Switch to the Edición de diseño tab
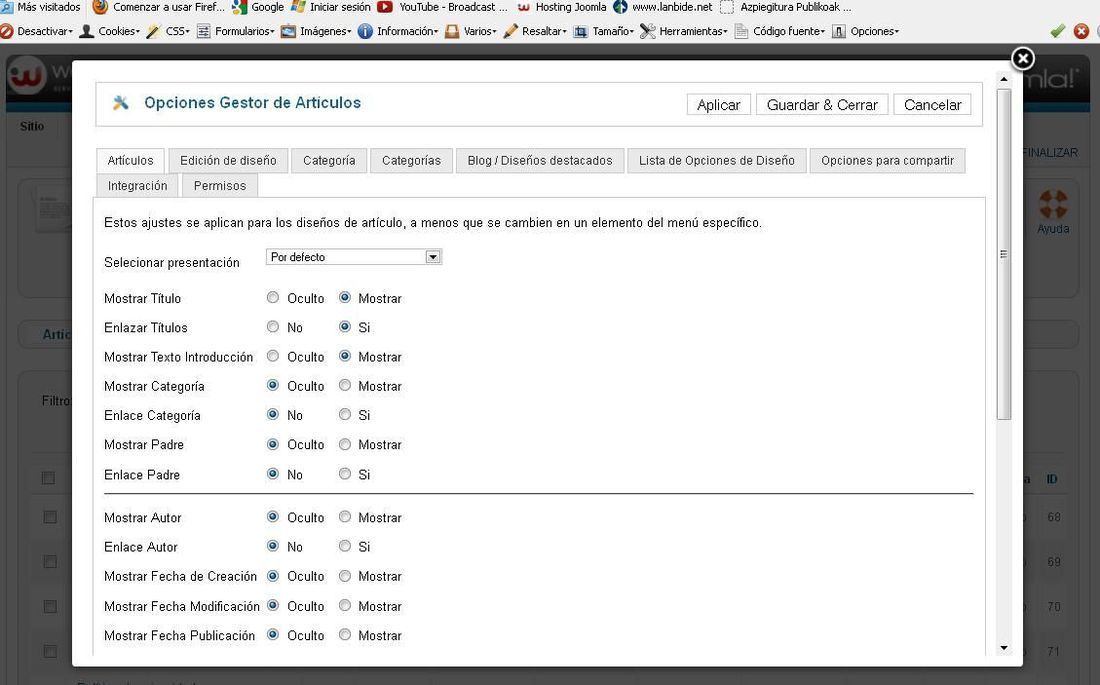The image size is (1100, 685). point(228,161)
